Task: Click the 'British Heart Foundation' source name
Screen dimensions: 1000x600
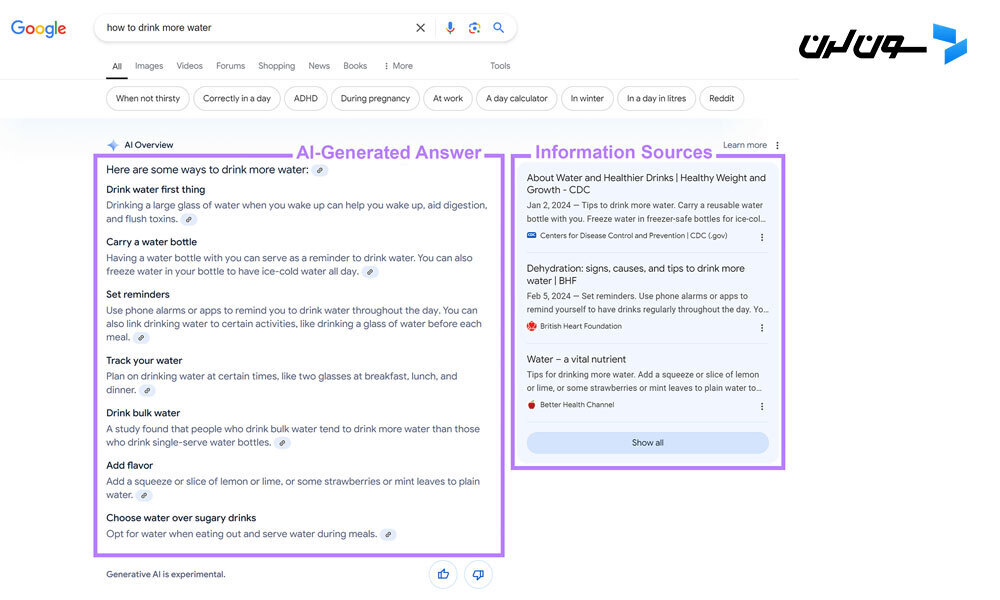Action: [x=580, y=326]
